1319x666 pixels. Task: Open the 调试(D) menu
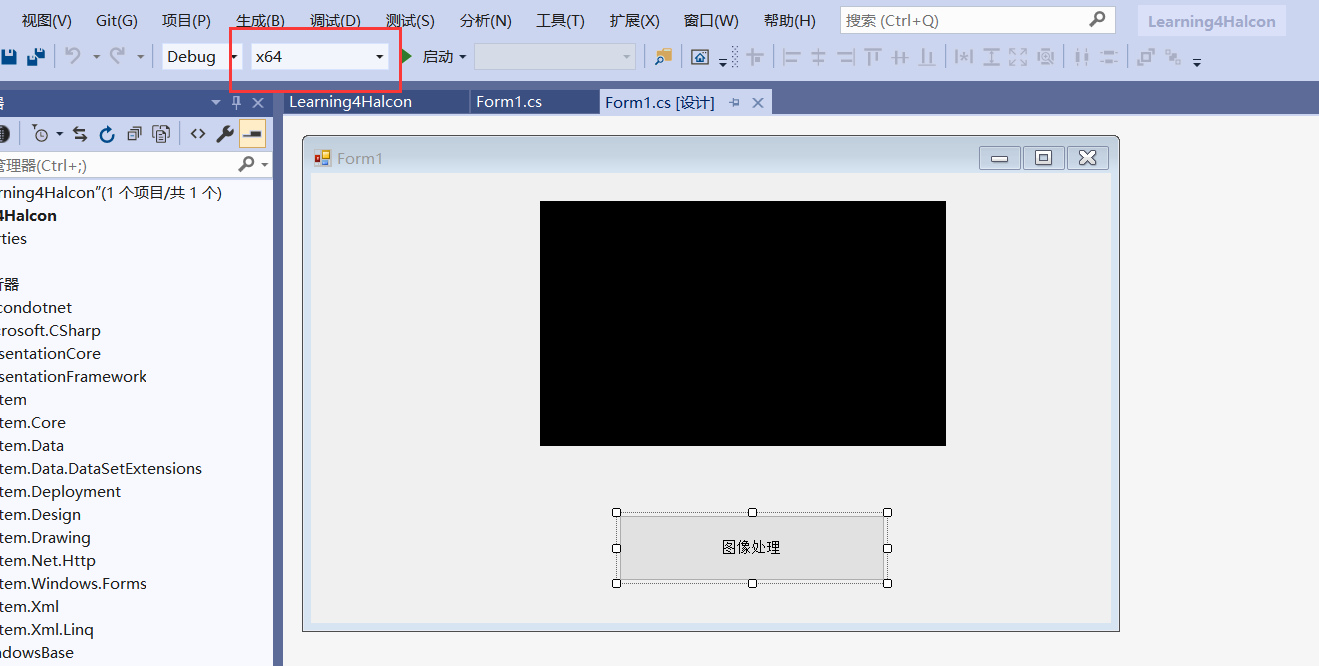coord(337,20)
